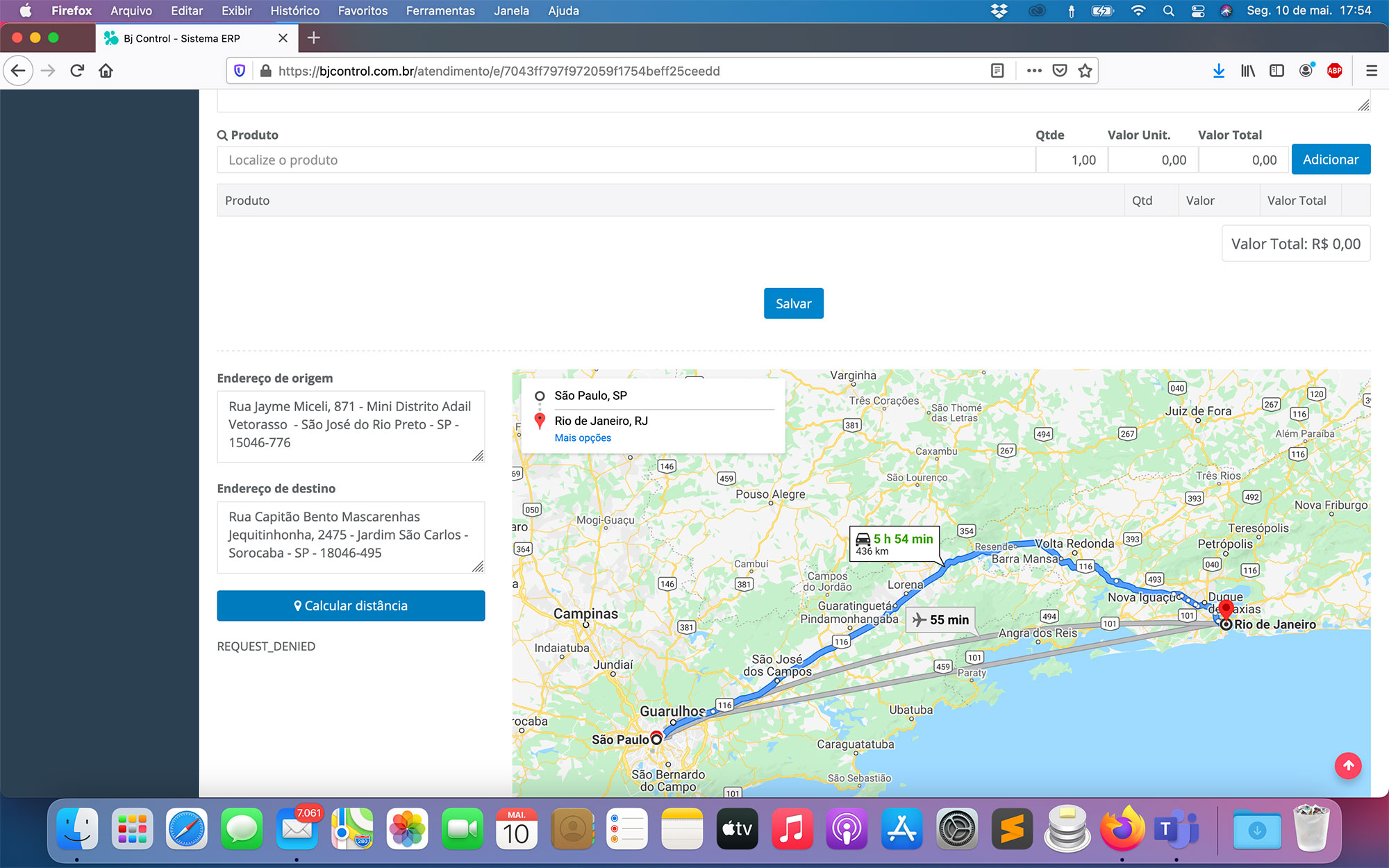Click the Adblock Plus extension icon
1389x868 pixels.
(x=1334, y=71)
